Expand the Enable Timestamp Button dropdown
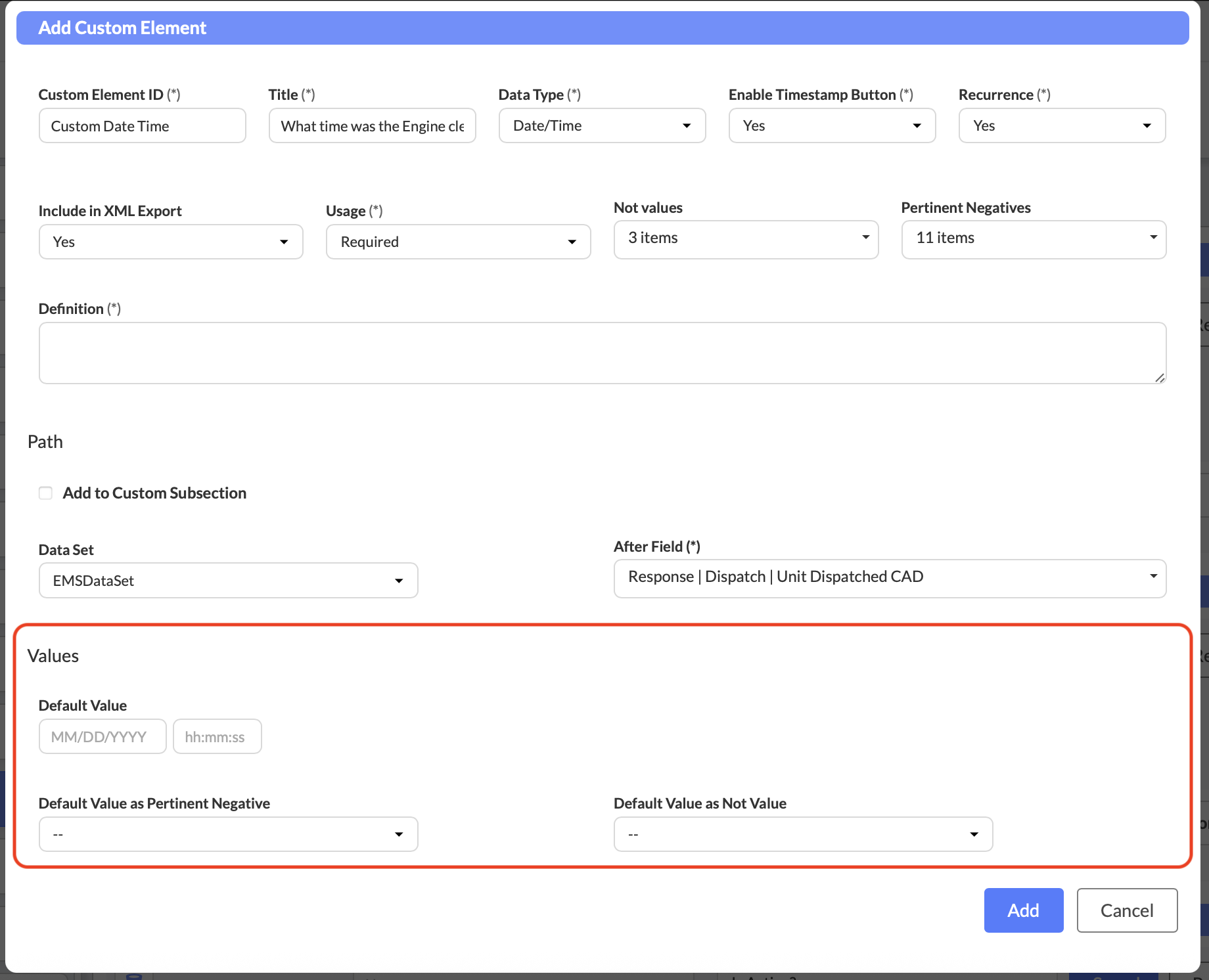Screen dimensions: 1209x980 click(x=832, y=126)
